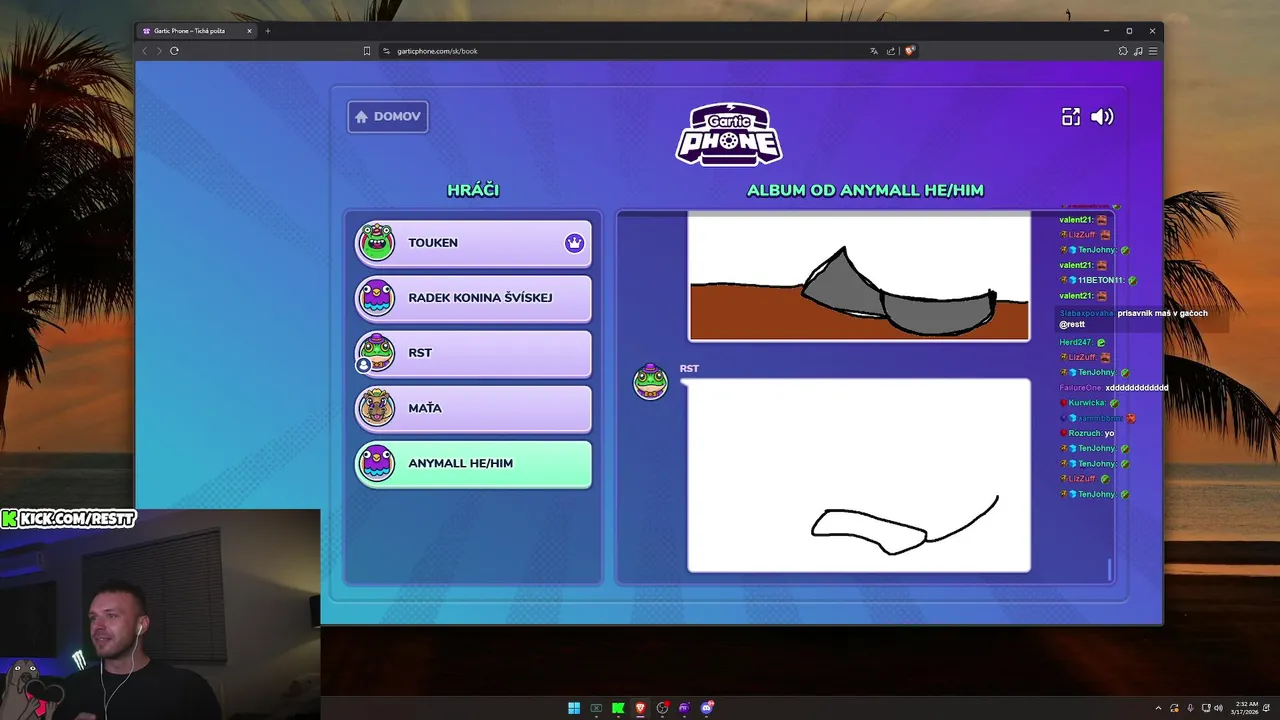Show hidden system tray icons

pos(1159,708)
